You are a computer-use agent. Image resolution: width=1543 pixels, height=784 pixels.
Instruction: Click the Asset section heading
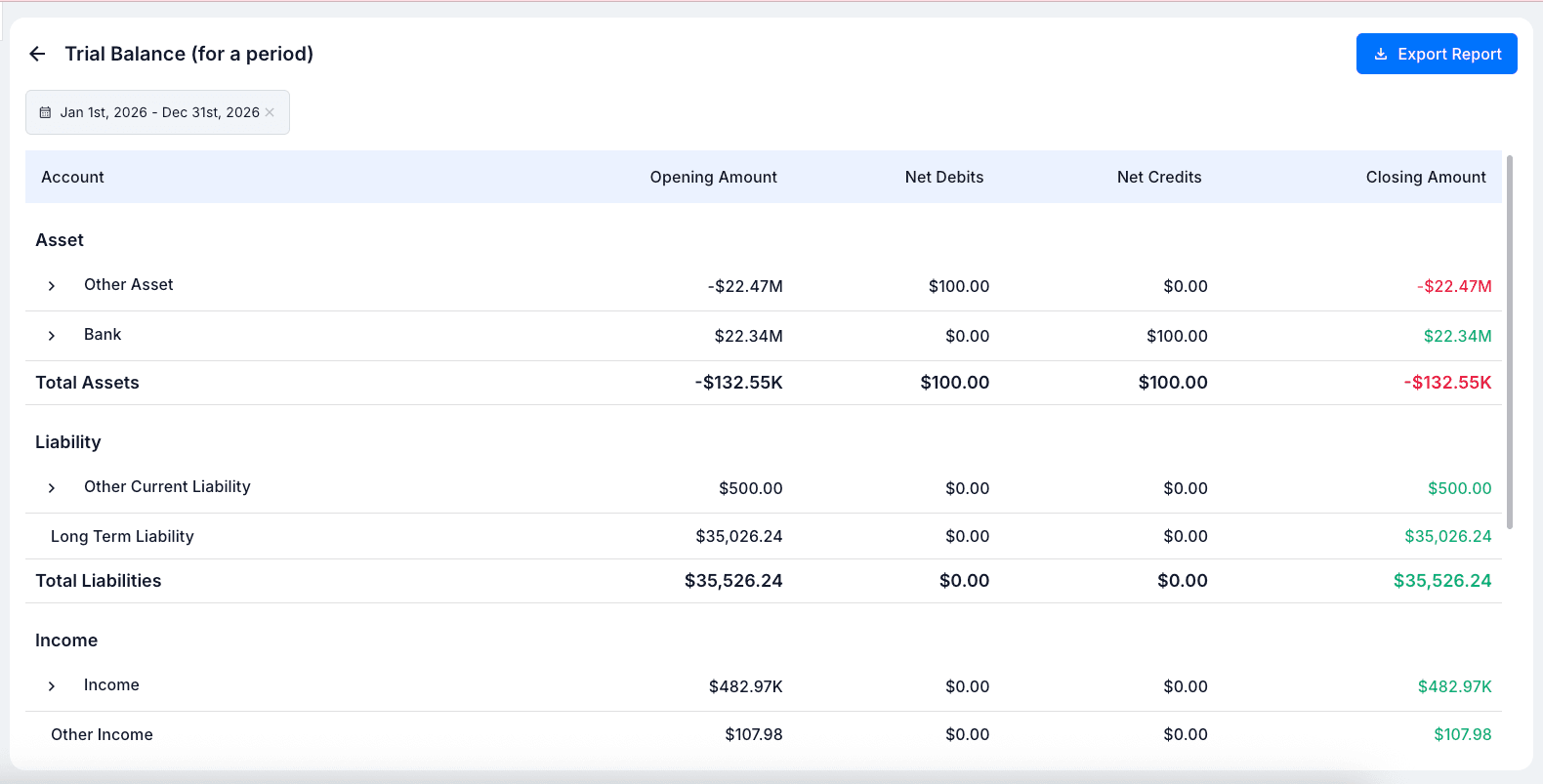pos(60,240)
